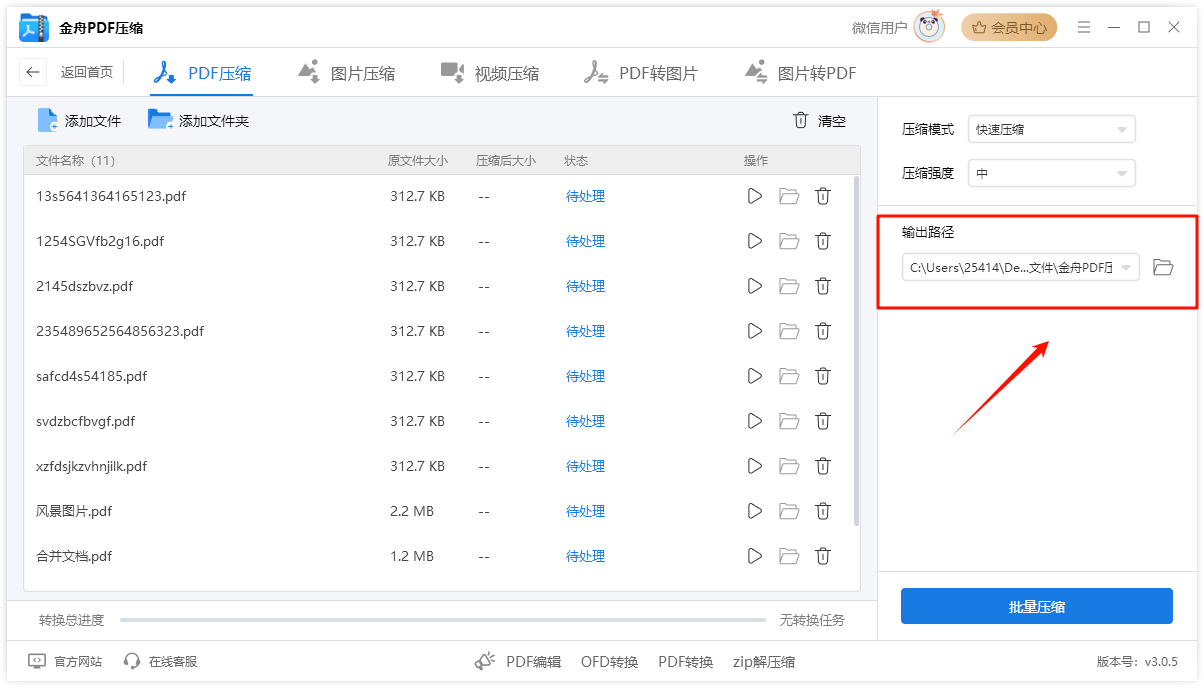
Task: Click the 添加文件夹 button
Action: tap(198, 121)
